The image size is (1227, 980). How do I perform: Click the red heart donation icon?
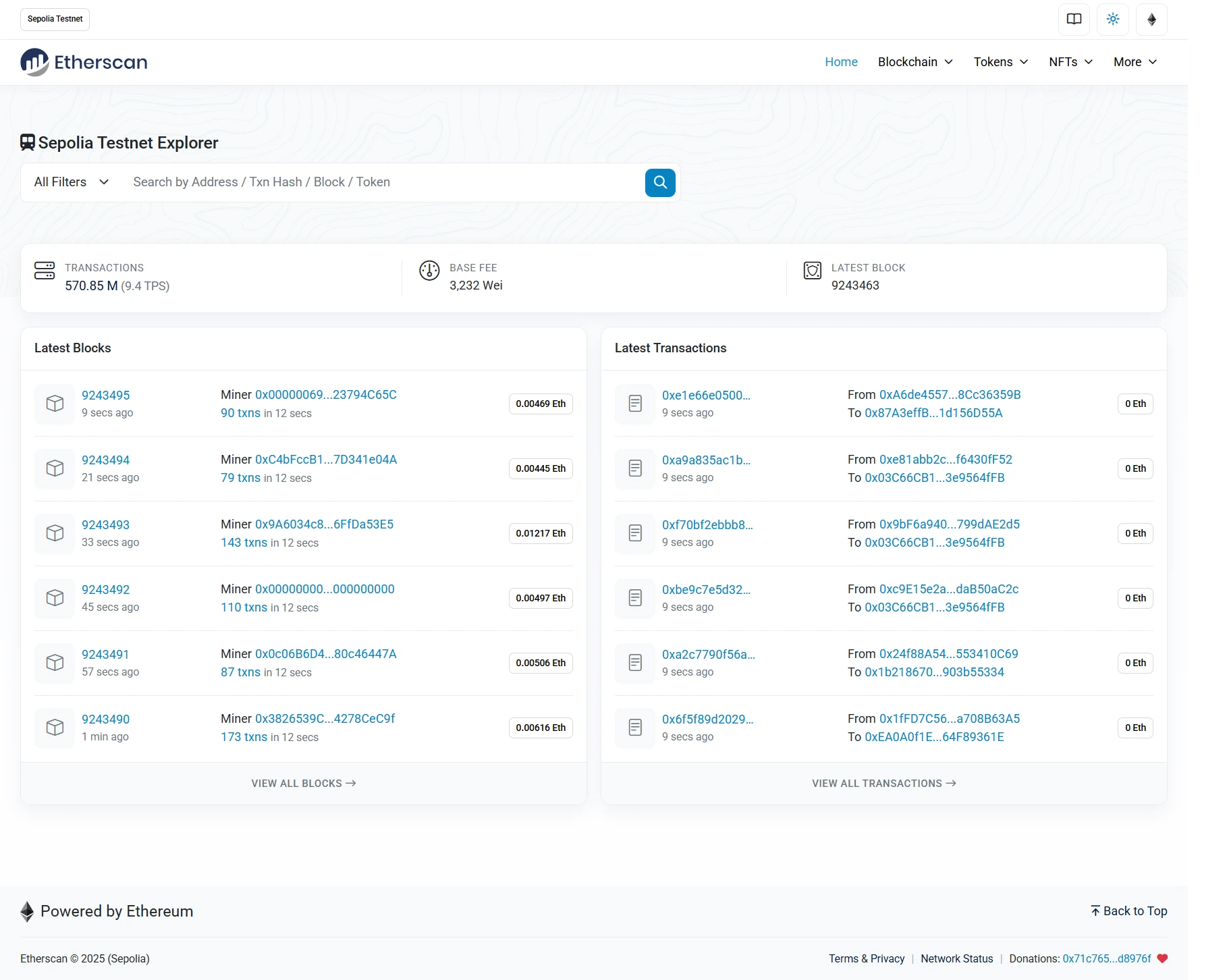[x=1162, y=958]
